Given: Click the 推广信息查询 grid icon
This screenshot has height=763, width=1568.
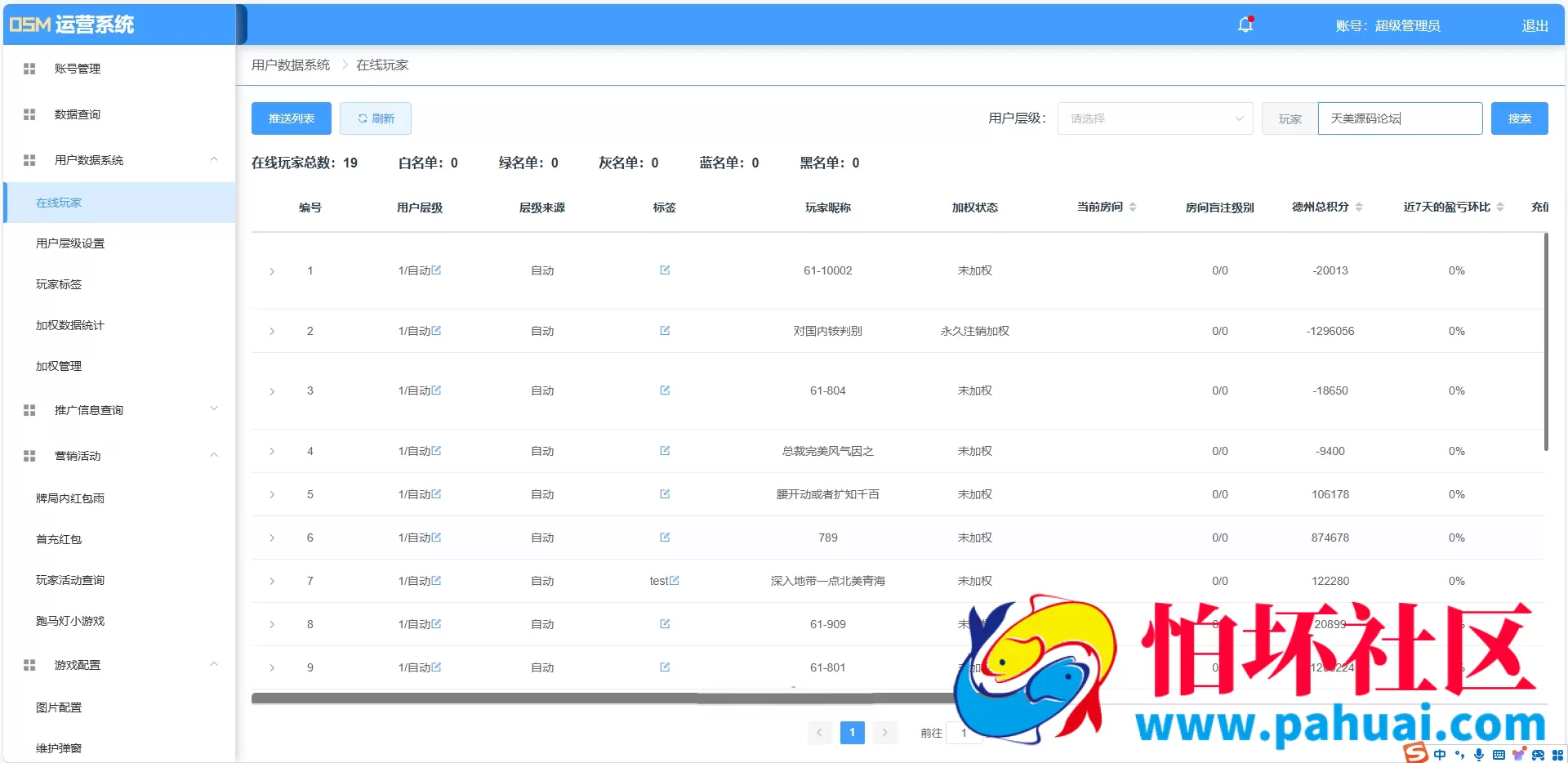Looking at the screenshot, I should pos(29,410).
